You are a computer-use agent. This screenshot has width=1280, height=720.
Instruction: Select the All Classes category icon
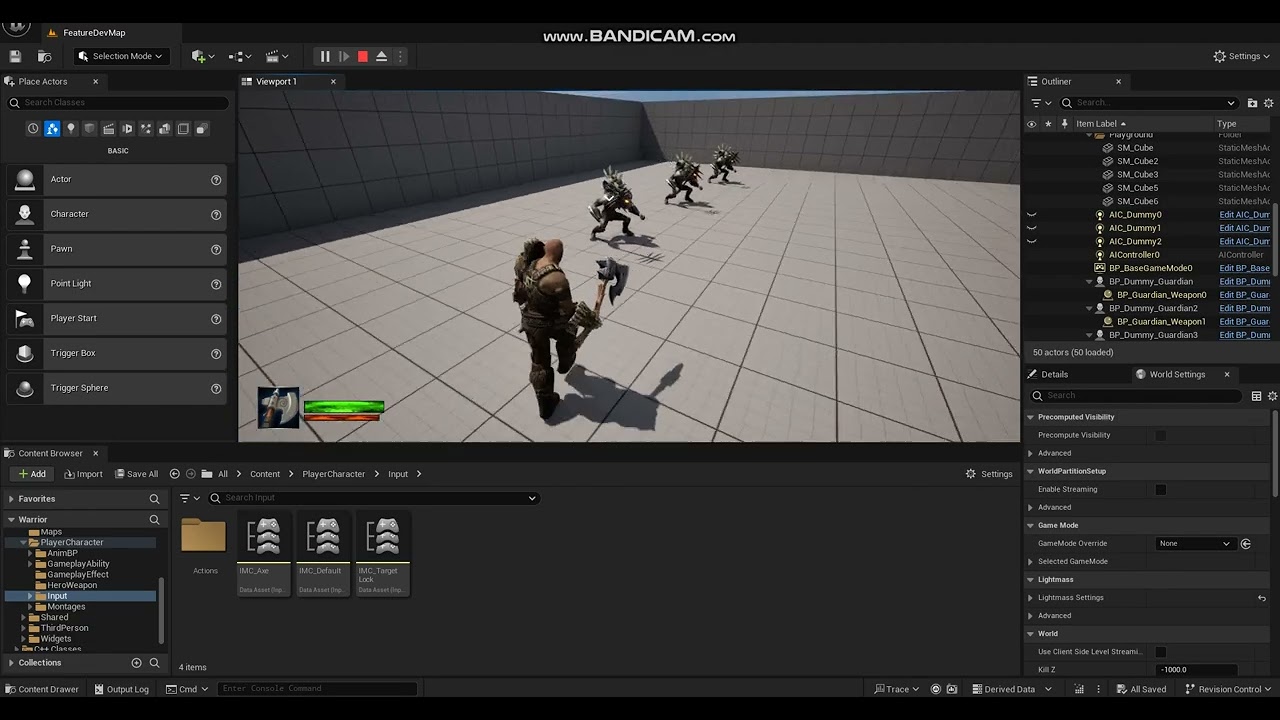[x=201, y=129]
